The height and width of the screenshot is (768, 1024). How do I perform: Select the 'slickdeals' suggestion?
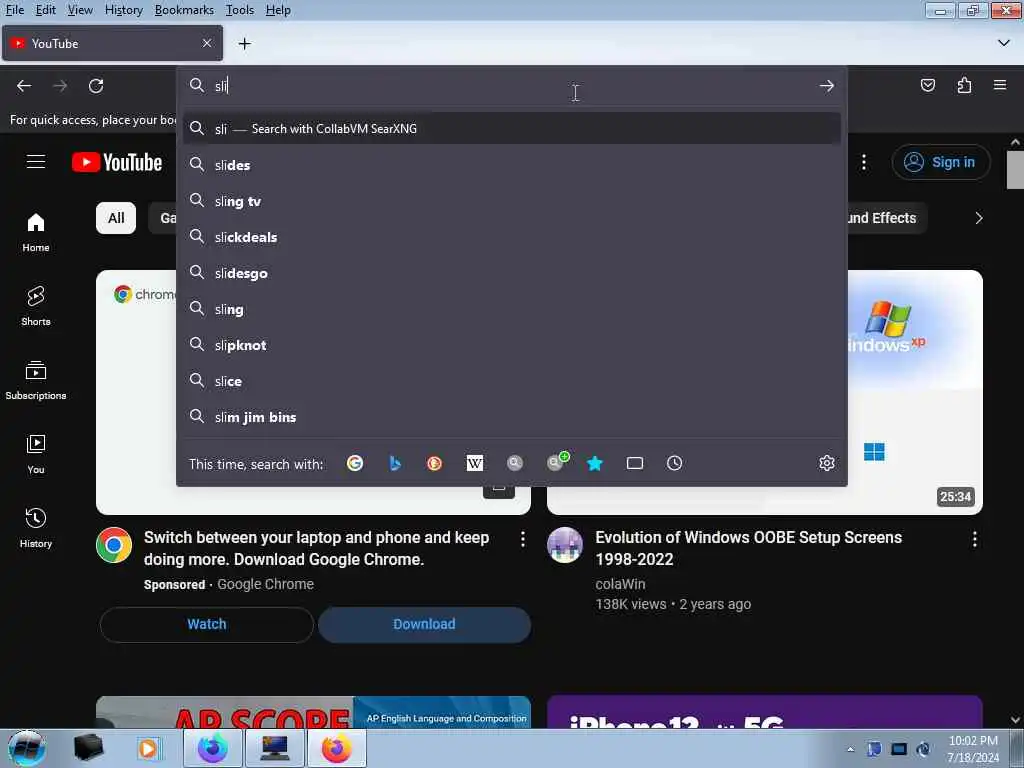click(x=512, y=237)
